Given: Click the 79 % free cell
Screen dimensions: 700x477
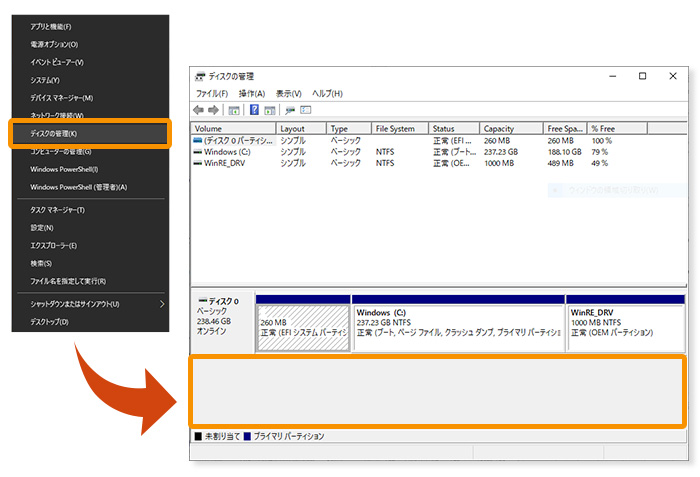Looking at the screenshot, I should coord(600,152).
